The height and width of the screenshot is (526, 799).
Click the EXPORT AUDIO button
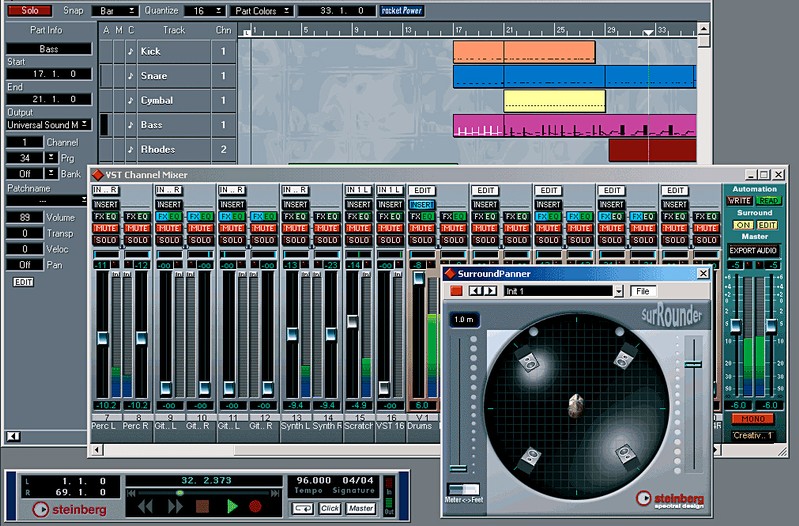pyautogui.click(x=753, y=250)
